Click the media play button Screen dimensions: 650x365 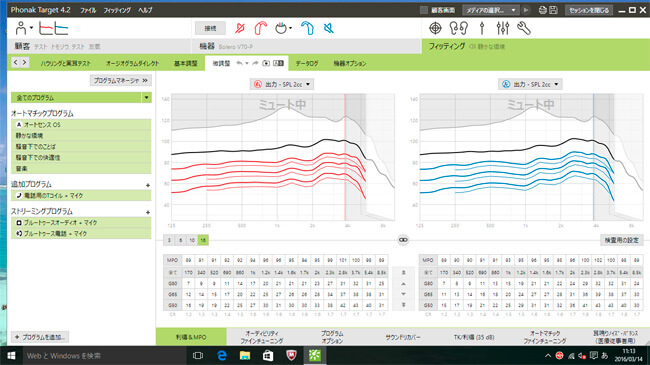pyautogui.click(x=526, y=10)
